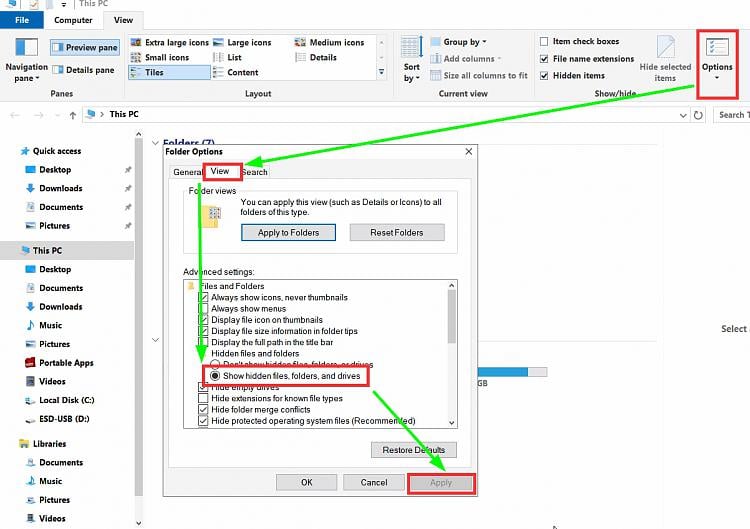Select List layout
Screen dimensions: 750x529
(x=227, y=57)
